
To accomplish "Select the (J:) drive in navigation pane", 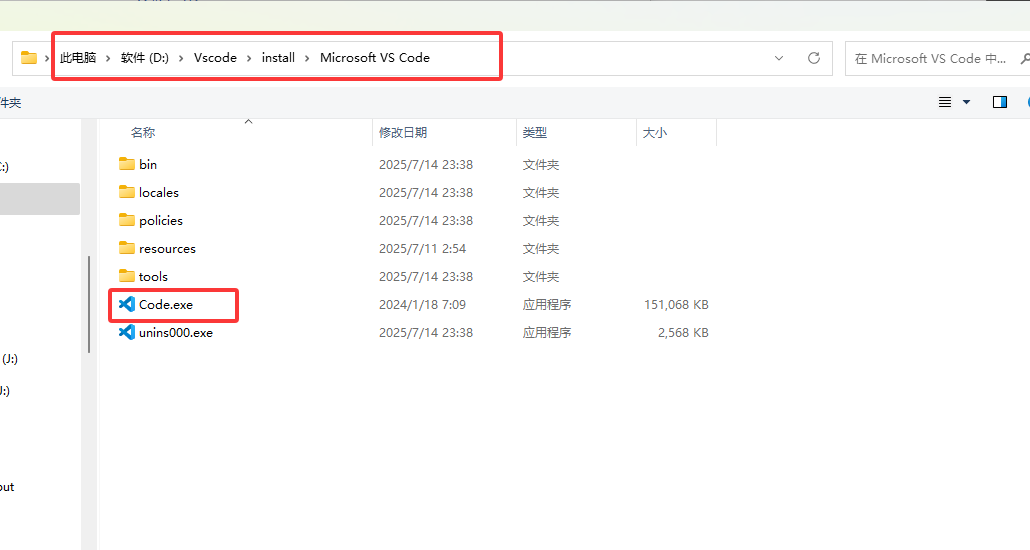I will 9,359.
